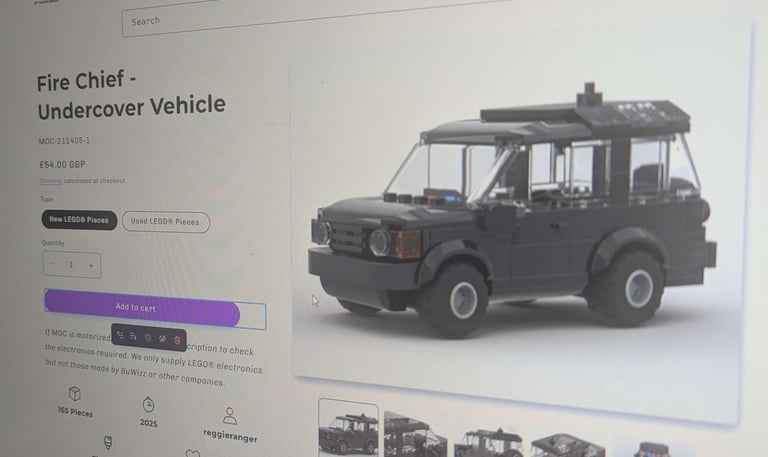Click the hide block eye-slash icon
The image size is (768, 457).
coord(162,338)
